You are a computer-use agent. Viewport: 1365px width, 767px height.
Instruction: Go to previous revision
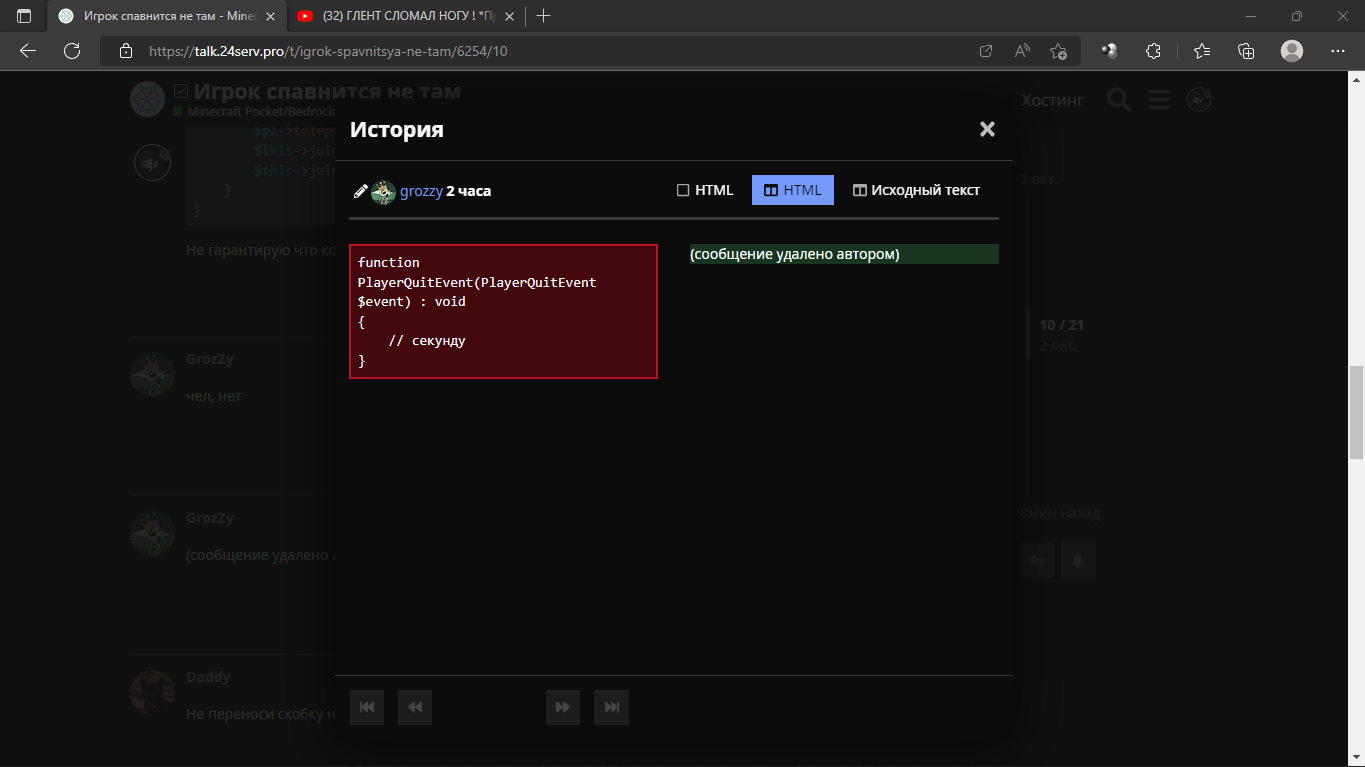coord(415,707)
